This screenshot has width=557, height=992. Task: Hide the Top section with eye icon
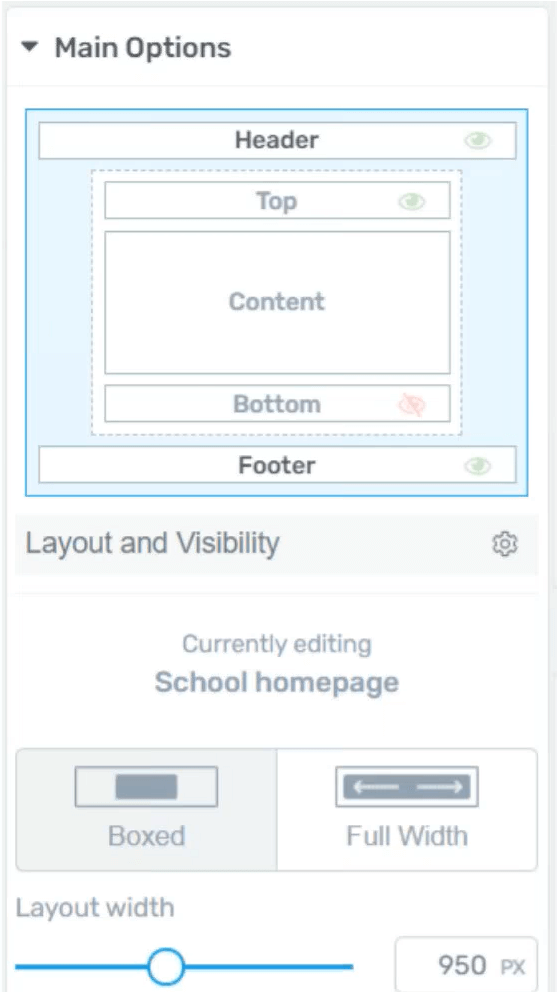pyautogui.click(x=411, y=201)
